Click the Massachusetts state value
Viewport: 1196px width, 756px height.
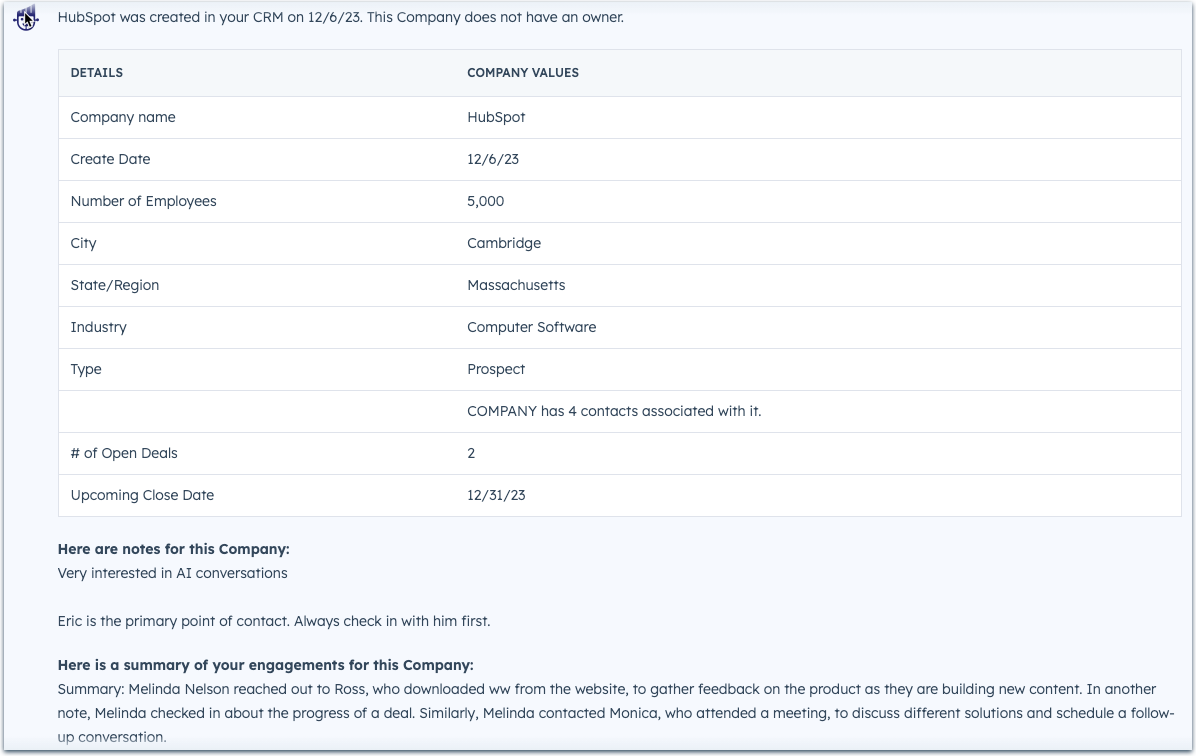click(516, 285)
